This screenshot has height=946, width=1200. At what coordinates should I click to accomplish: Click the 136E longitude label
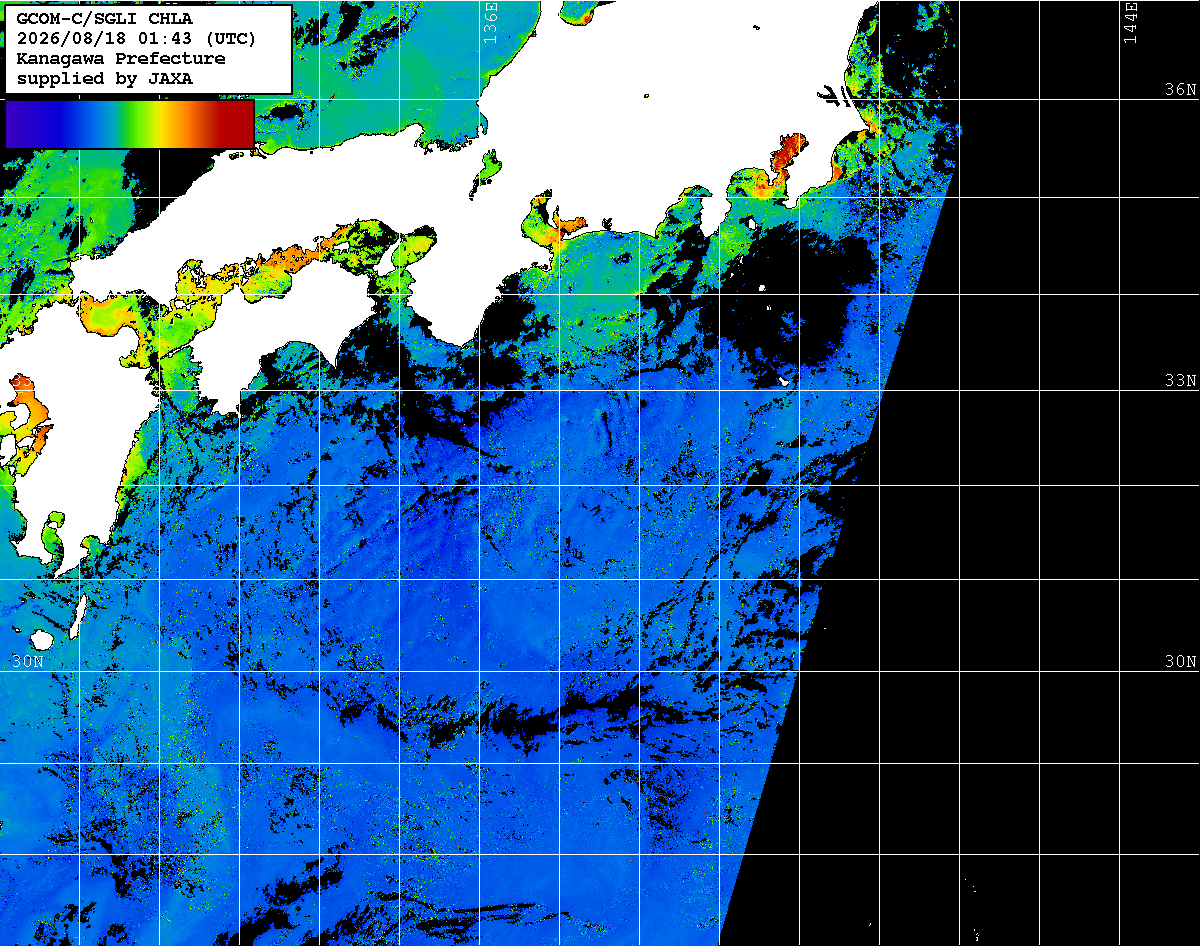490,21
